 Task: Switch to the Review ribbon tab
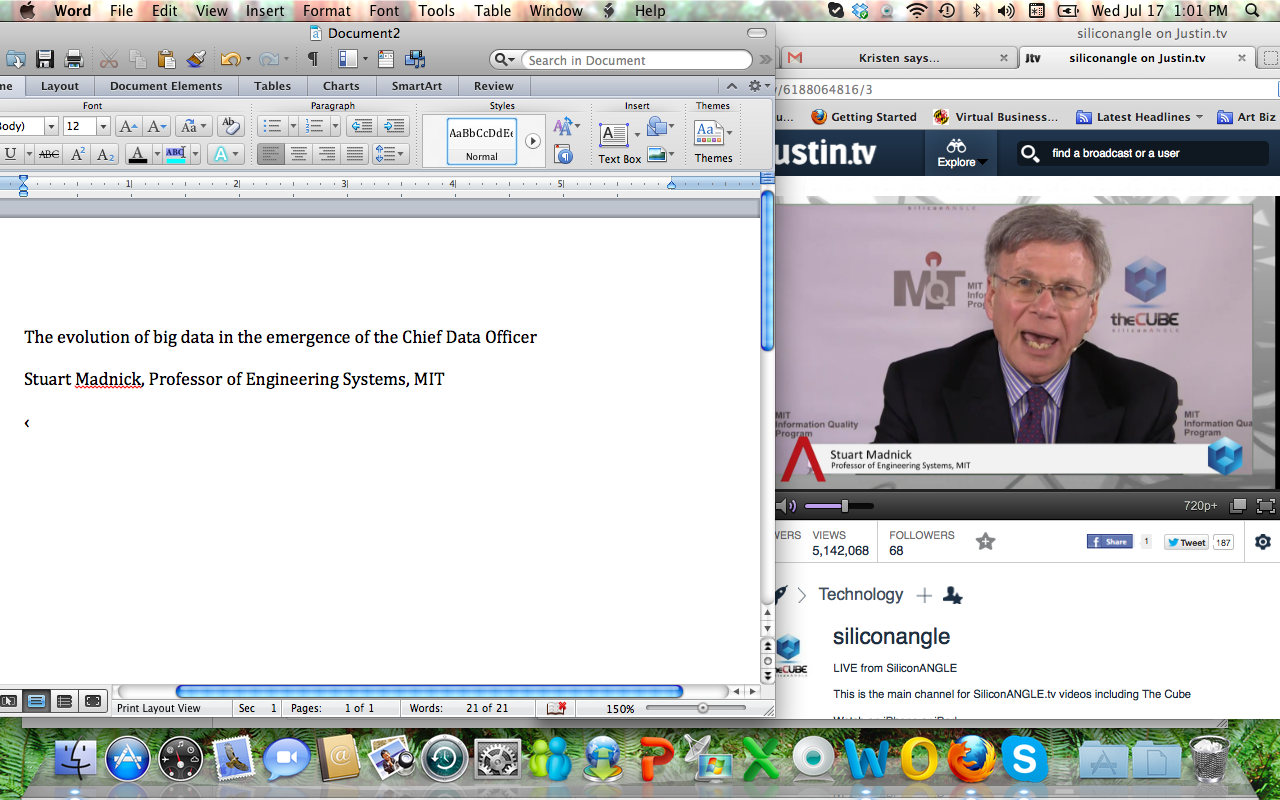[x=494, y=86]
